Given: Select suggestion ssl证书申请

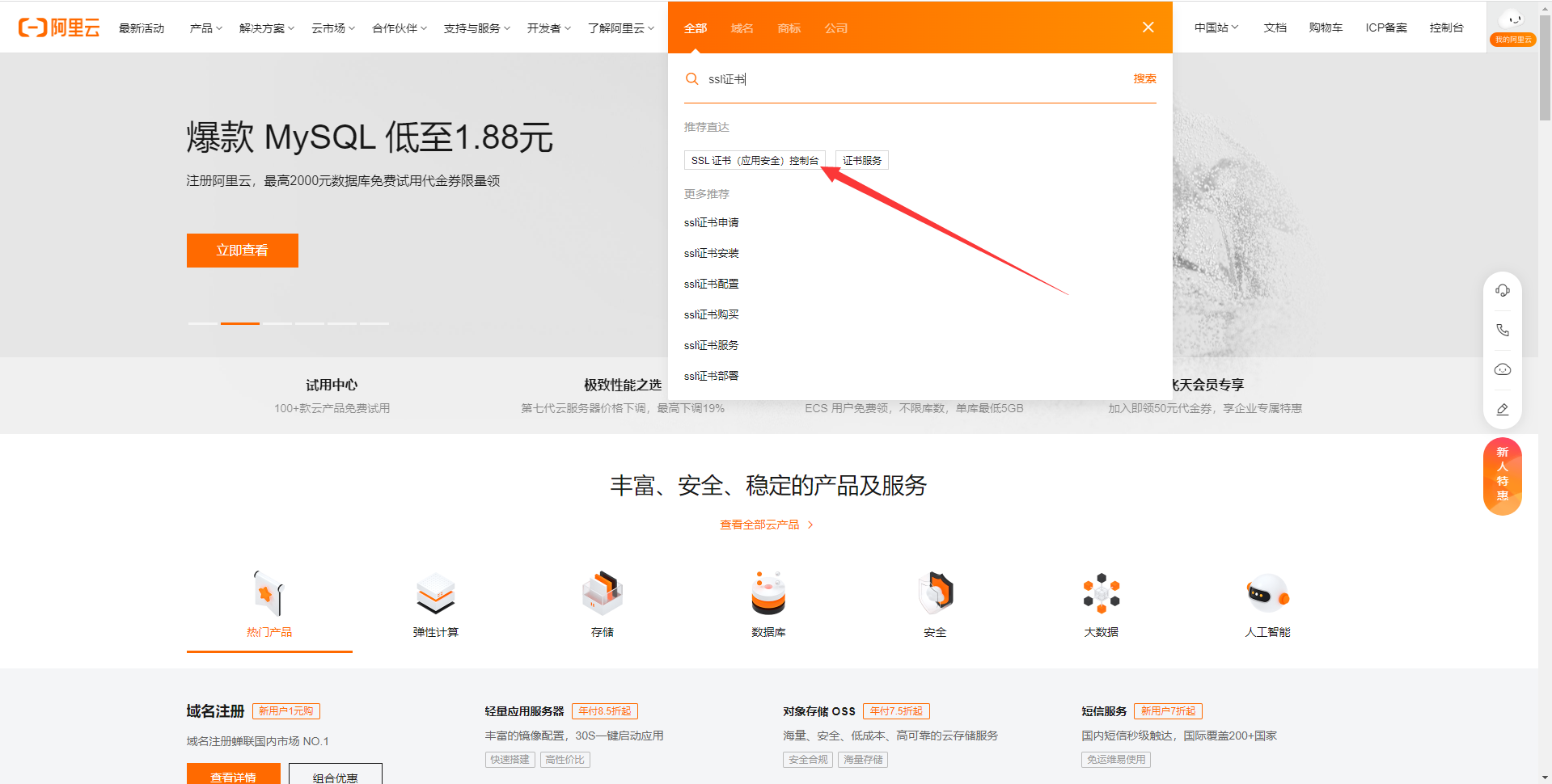Looking at the screenshot, I should 711,222.
